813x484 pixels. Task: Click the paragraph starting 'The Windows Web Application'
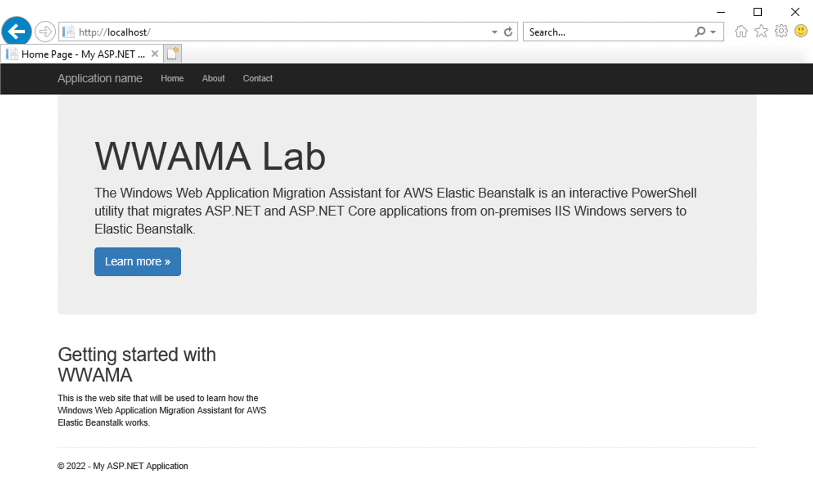396,211
